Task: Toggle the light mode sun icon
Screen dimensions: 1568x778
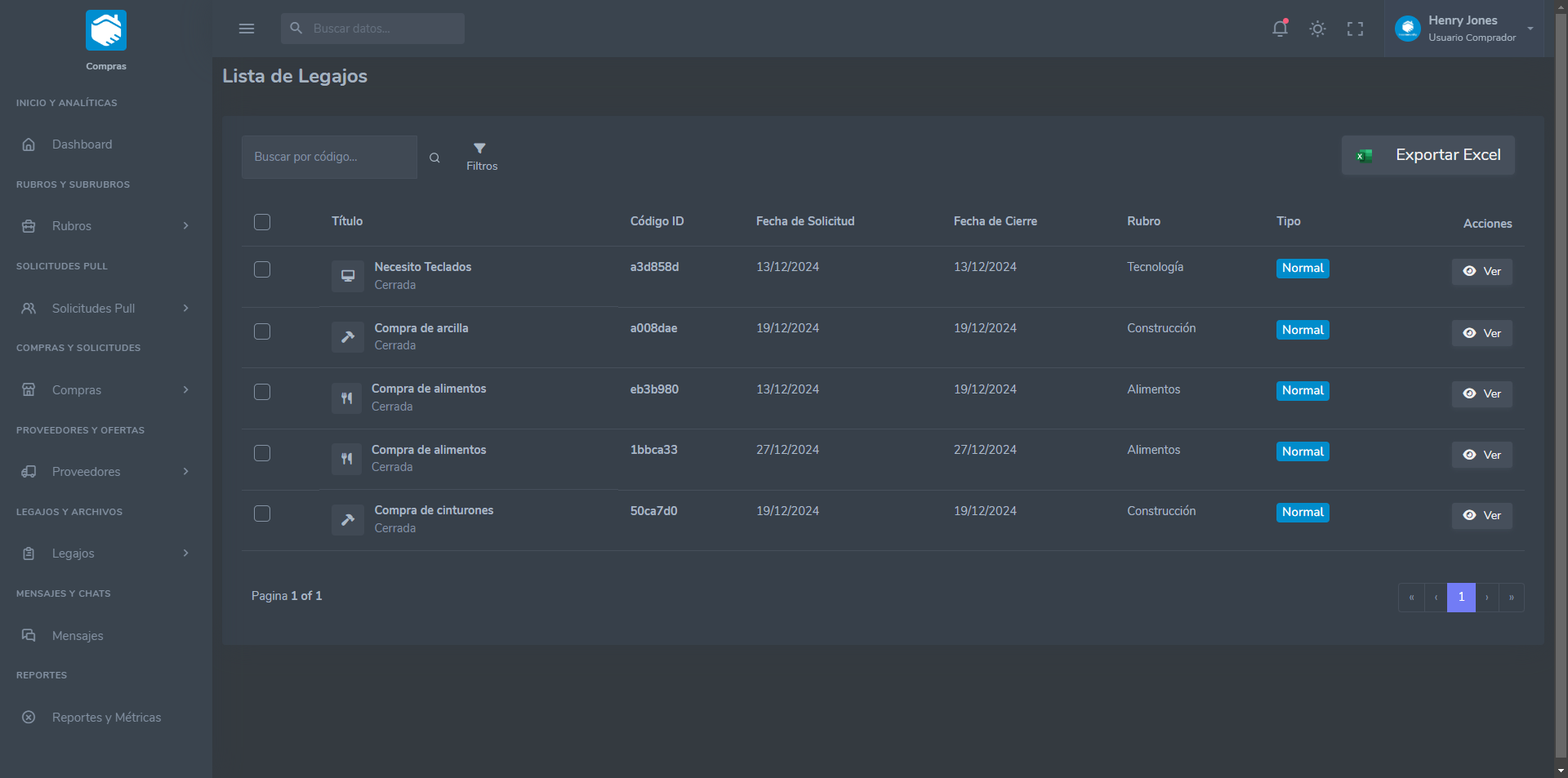Action: tap(1316, 29)
